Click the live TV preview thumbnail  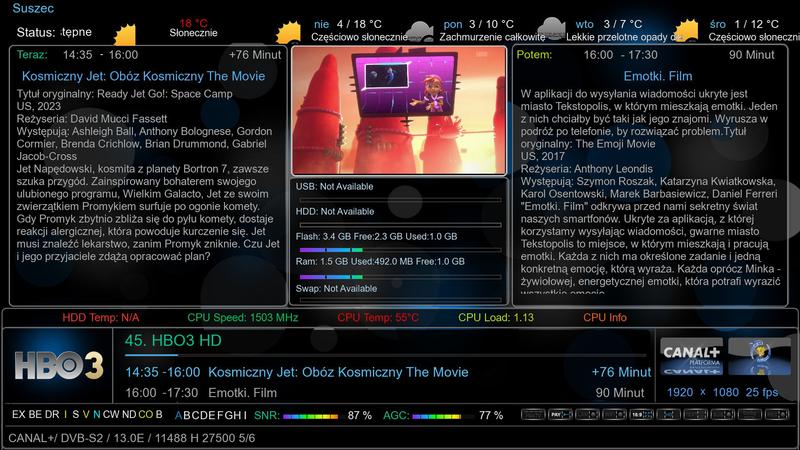[x=399, y=110]
